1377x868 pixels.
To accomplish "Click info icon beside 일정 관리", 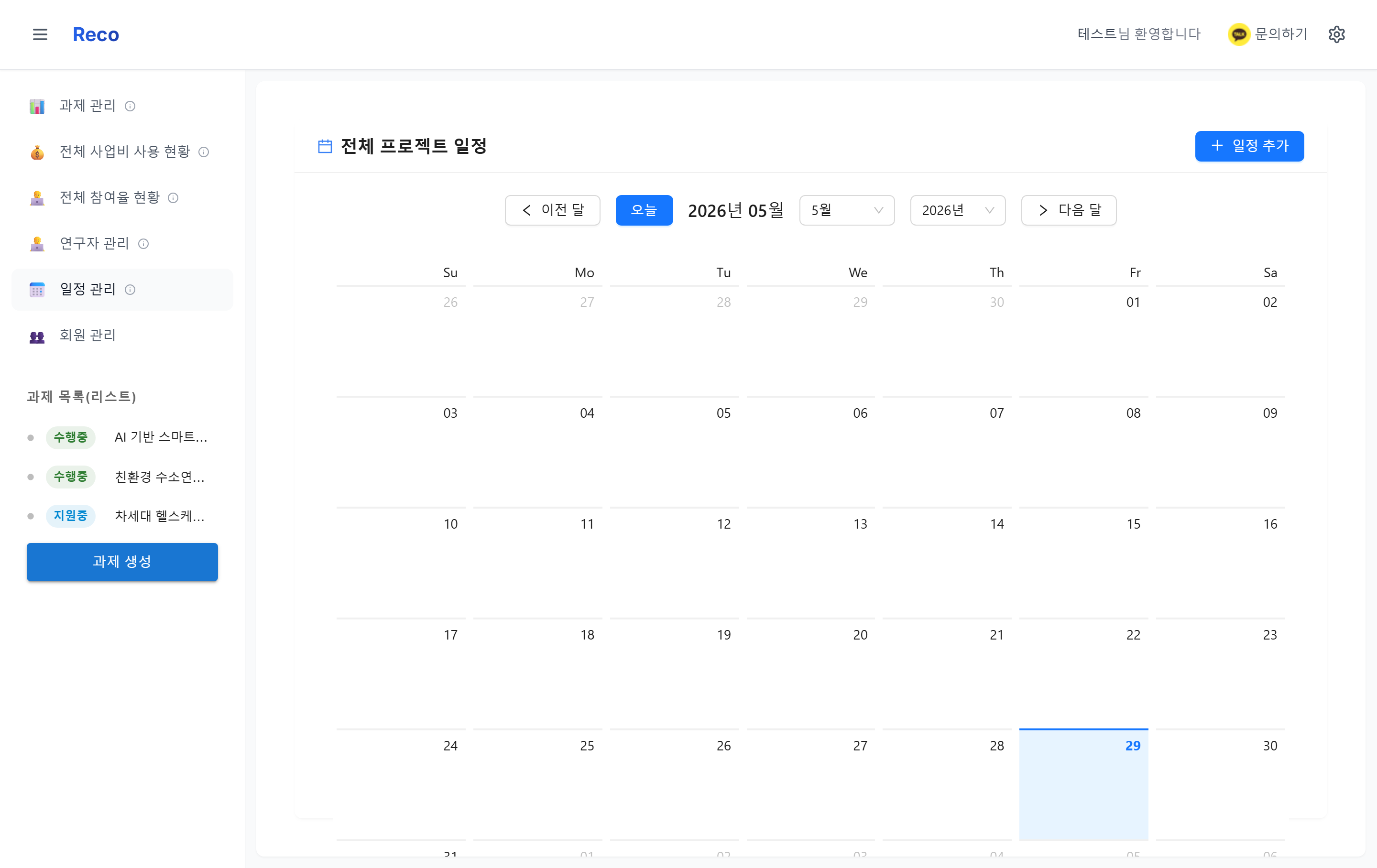I will point(131,290).
